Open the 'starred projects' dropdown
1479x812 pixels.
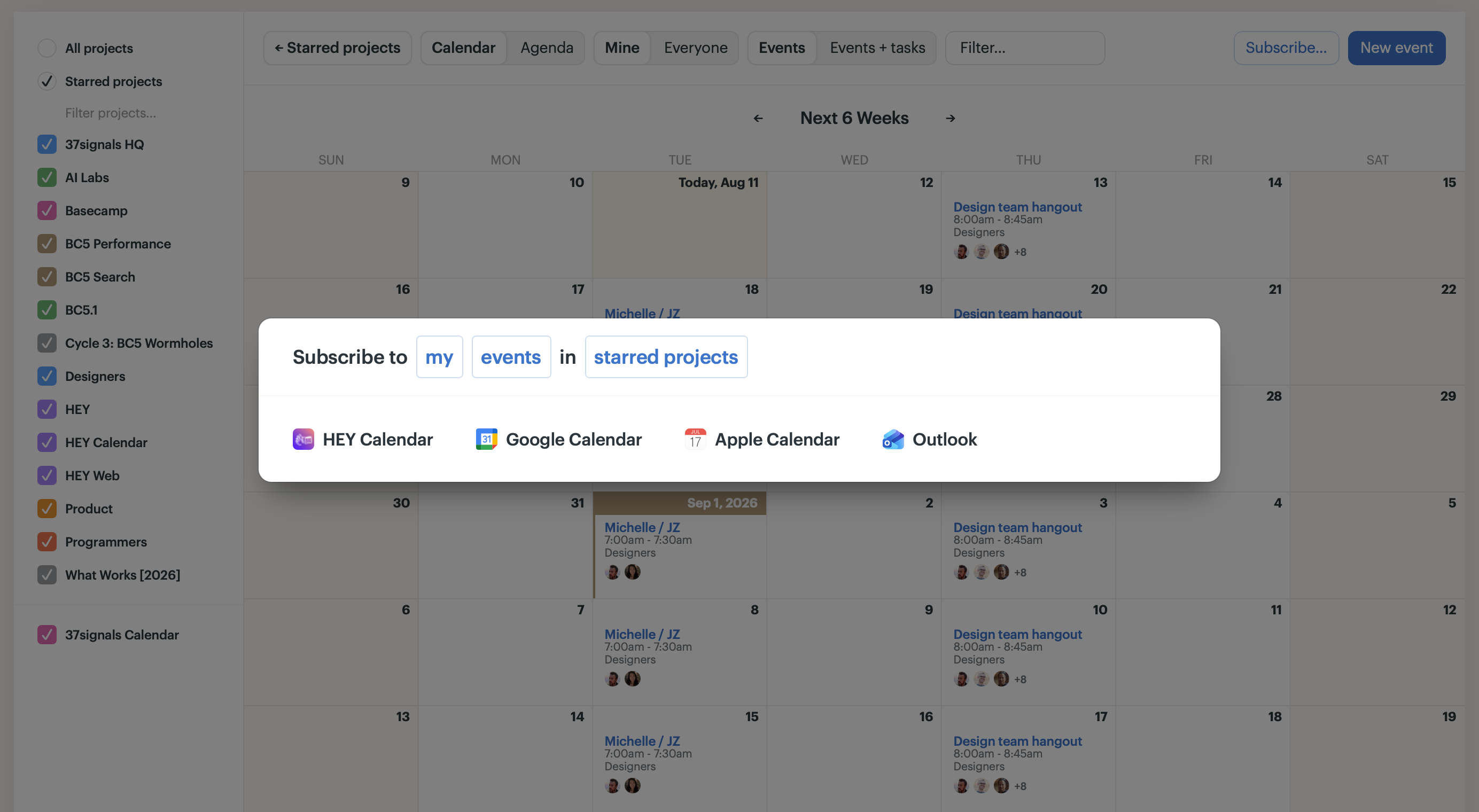point(666,357)
